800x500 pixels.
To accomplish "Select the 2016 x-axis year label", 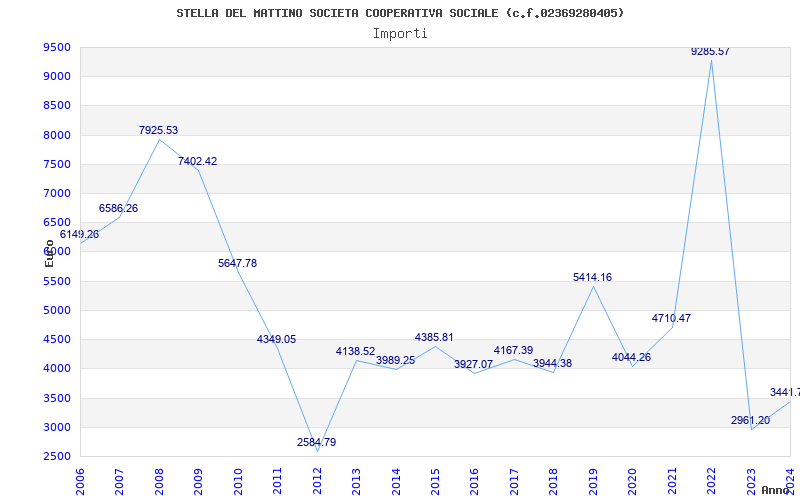I will [x=474, y=482].
